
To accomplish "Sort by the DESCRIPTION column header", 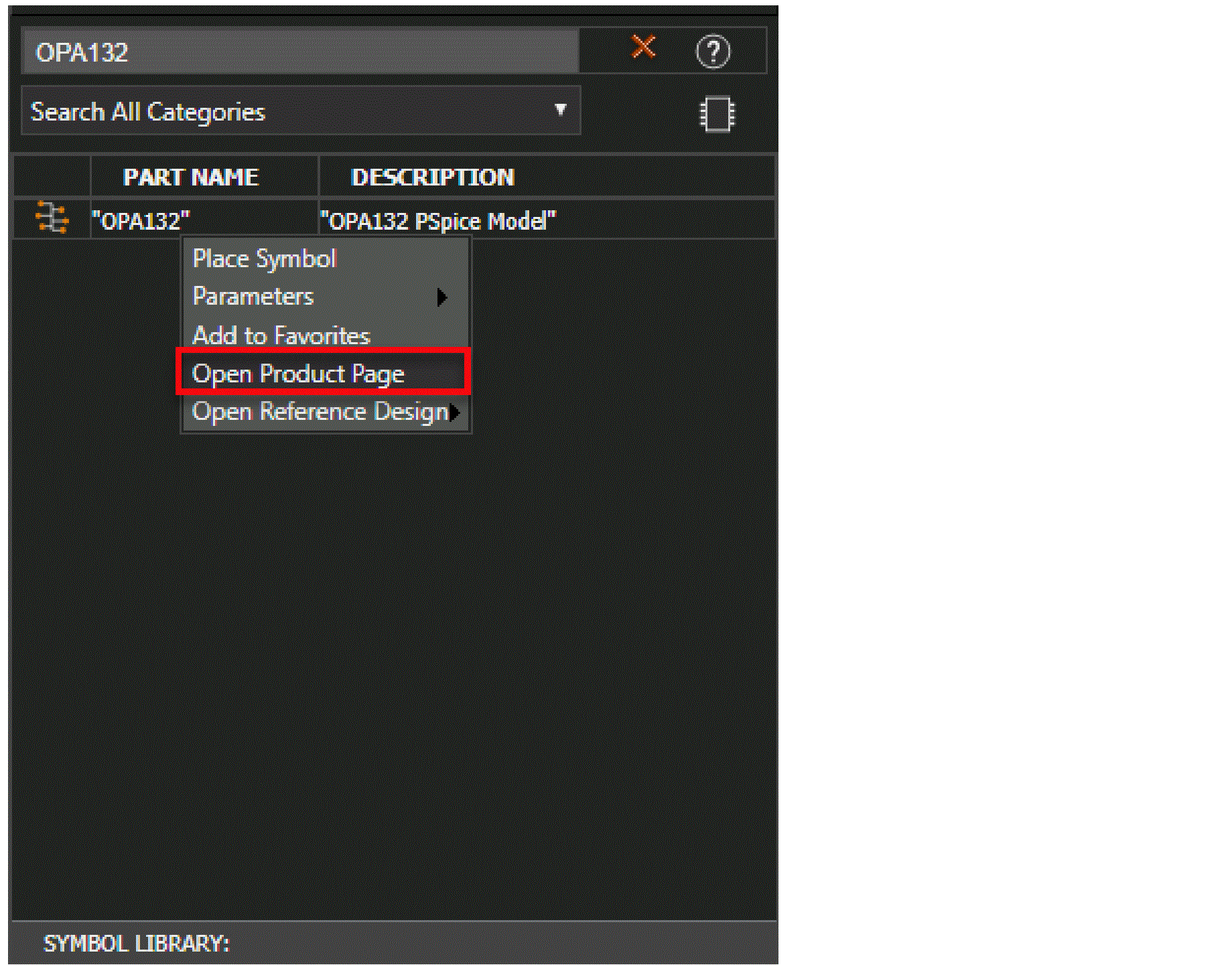I will click(547, 177).
